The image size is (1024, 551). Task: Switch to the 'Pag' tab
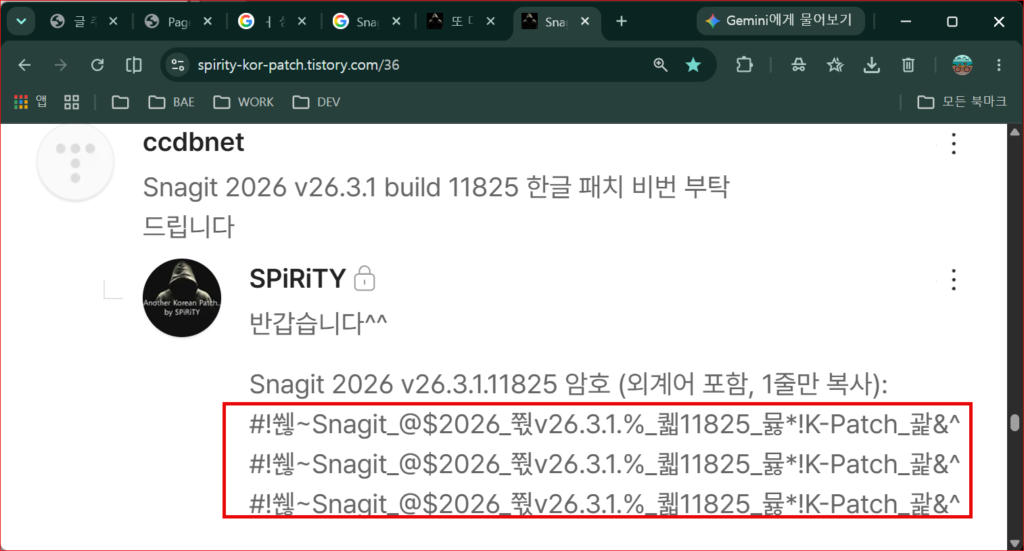pyautogui.click(x=179, y=22)
